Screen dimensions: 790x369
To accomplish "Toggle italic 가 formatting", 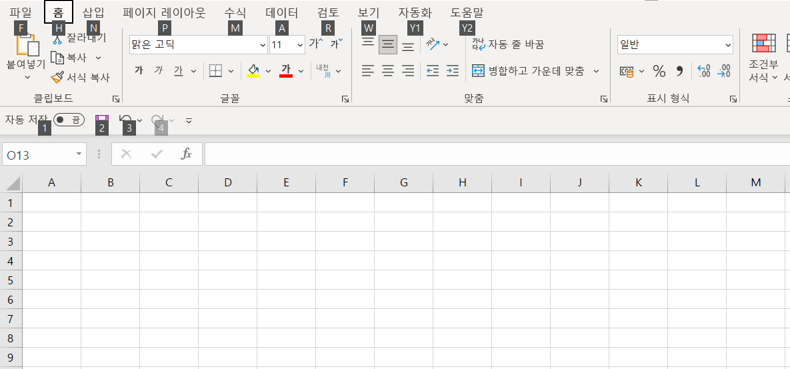I will tap(159, 71).
